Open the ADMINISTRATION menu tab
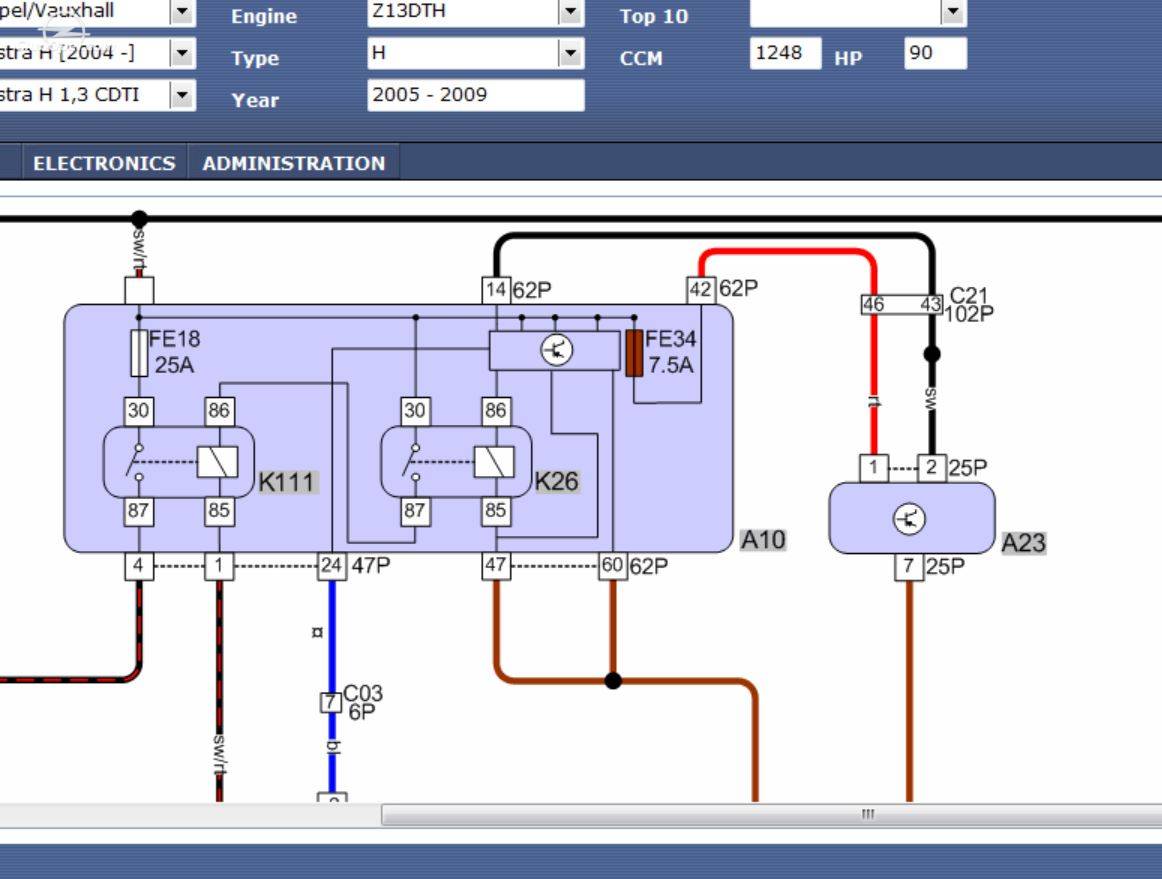Image resolution: width=1162 pixels, height=879 pixels. 293,163
